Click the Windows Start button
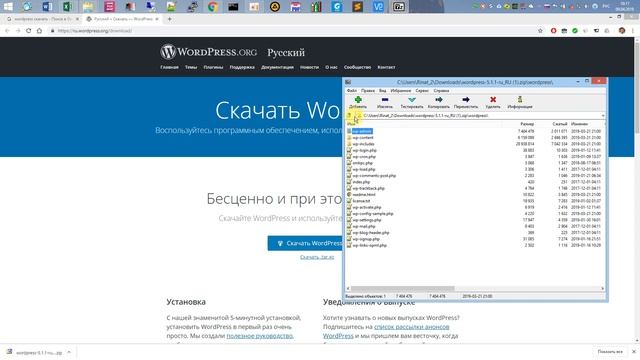The width and height of the screenshot is (640, 360). (x=8, y=6)
